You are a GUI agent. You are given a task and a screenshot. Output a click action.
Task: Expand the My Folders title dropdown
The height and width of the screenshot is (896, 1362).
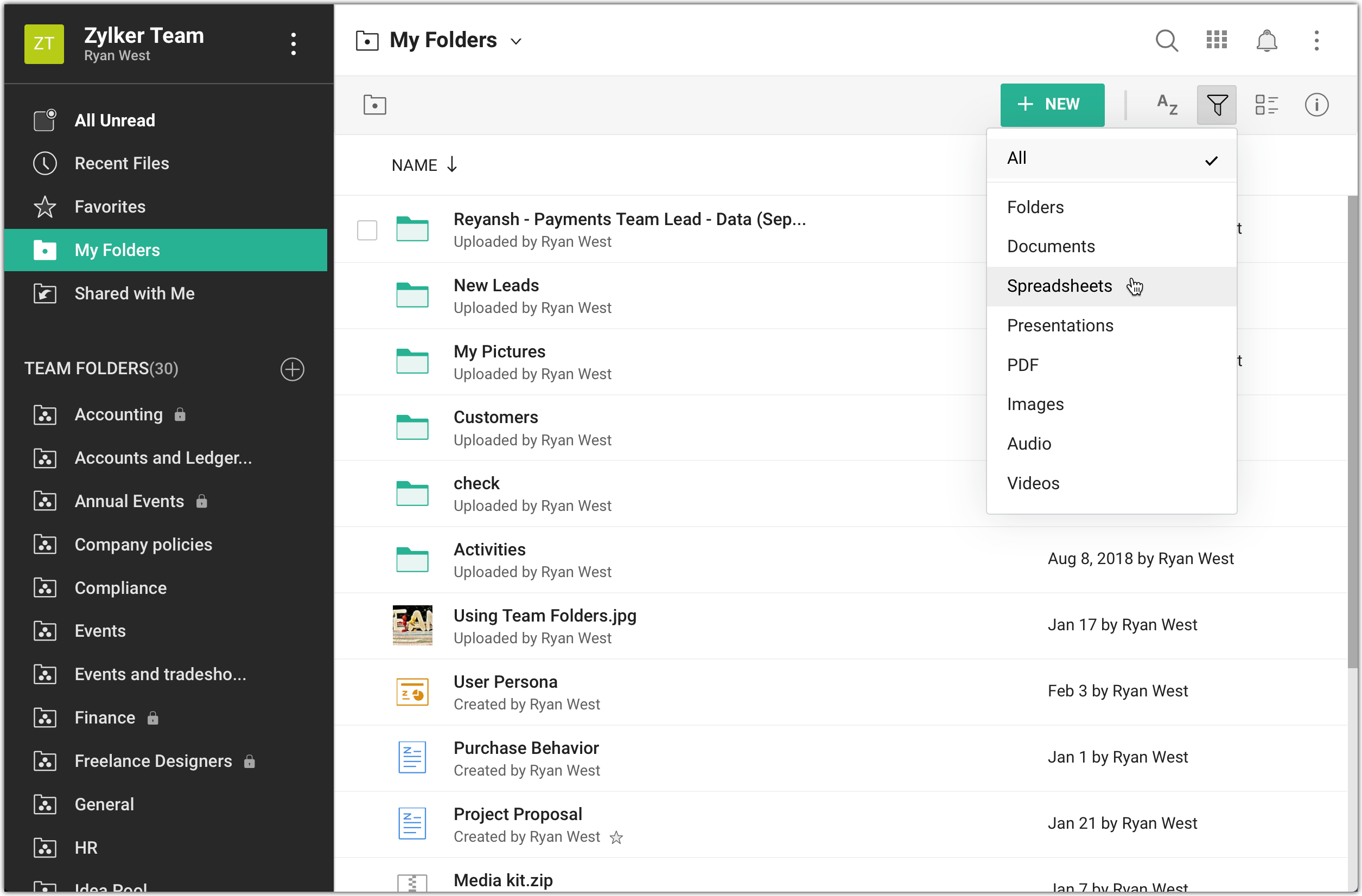(x=515, y=41)
